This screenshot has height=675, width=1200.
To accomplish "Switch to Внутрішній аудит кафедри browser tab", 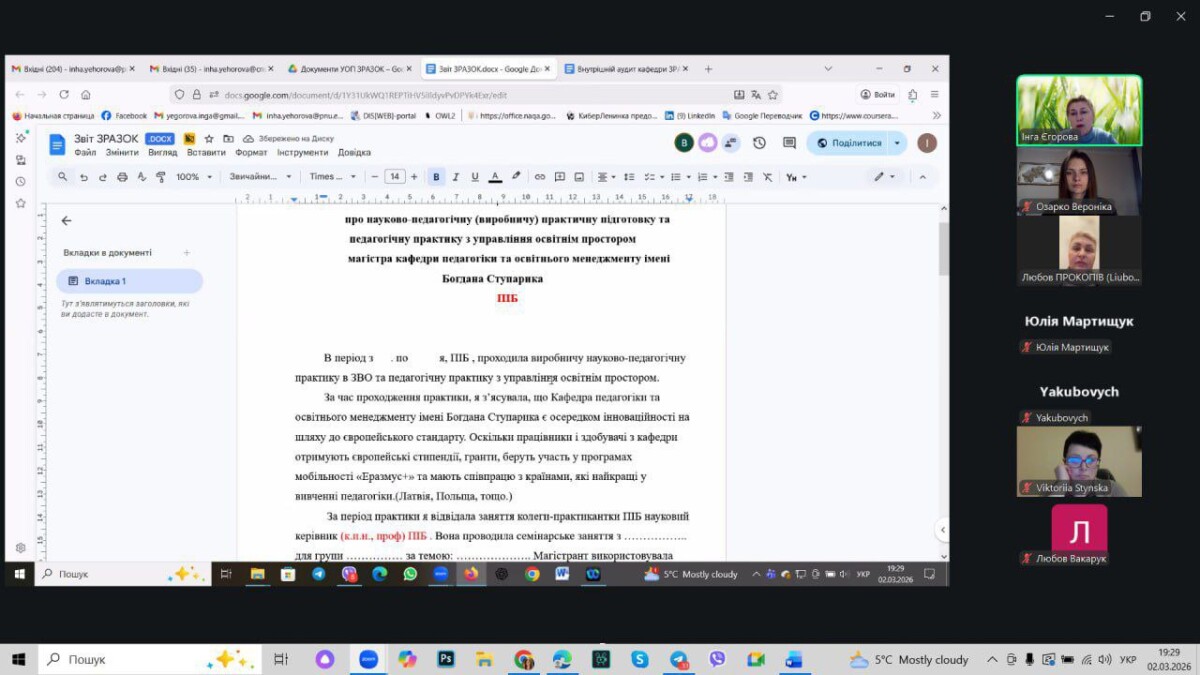I will (x=622, y=69).
